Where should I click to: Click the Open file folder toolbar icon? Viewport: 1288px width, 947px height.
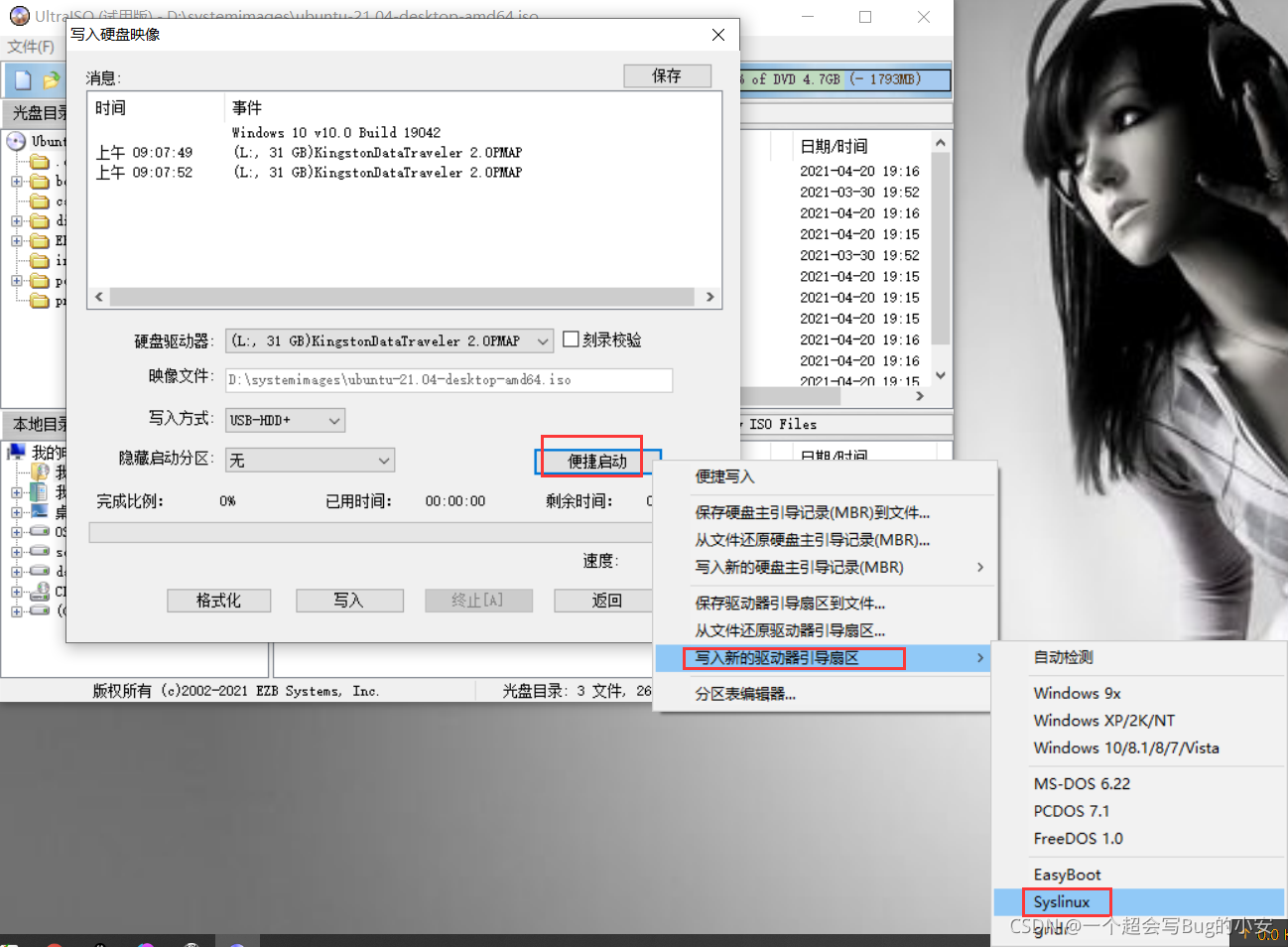[52, 80]
